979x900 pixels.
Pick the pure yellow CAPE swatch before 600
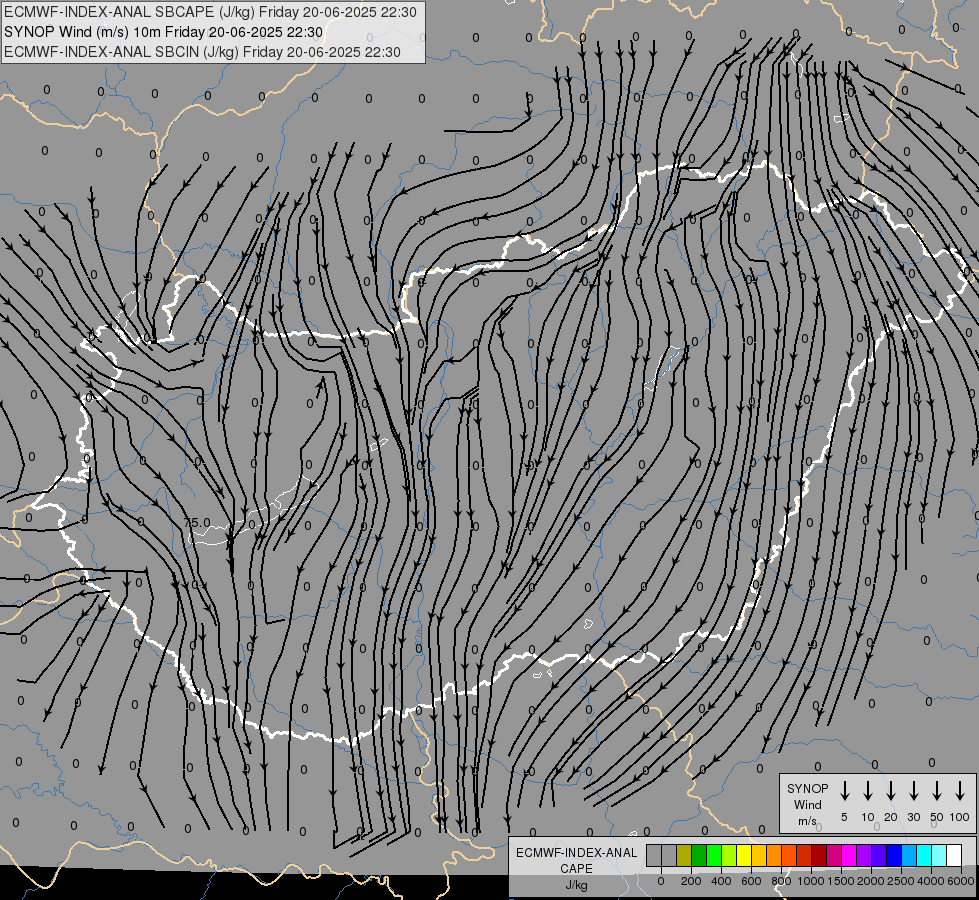coord(744,855)
